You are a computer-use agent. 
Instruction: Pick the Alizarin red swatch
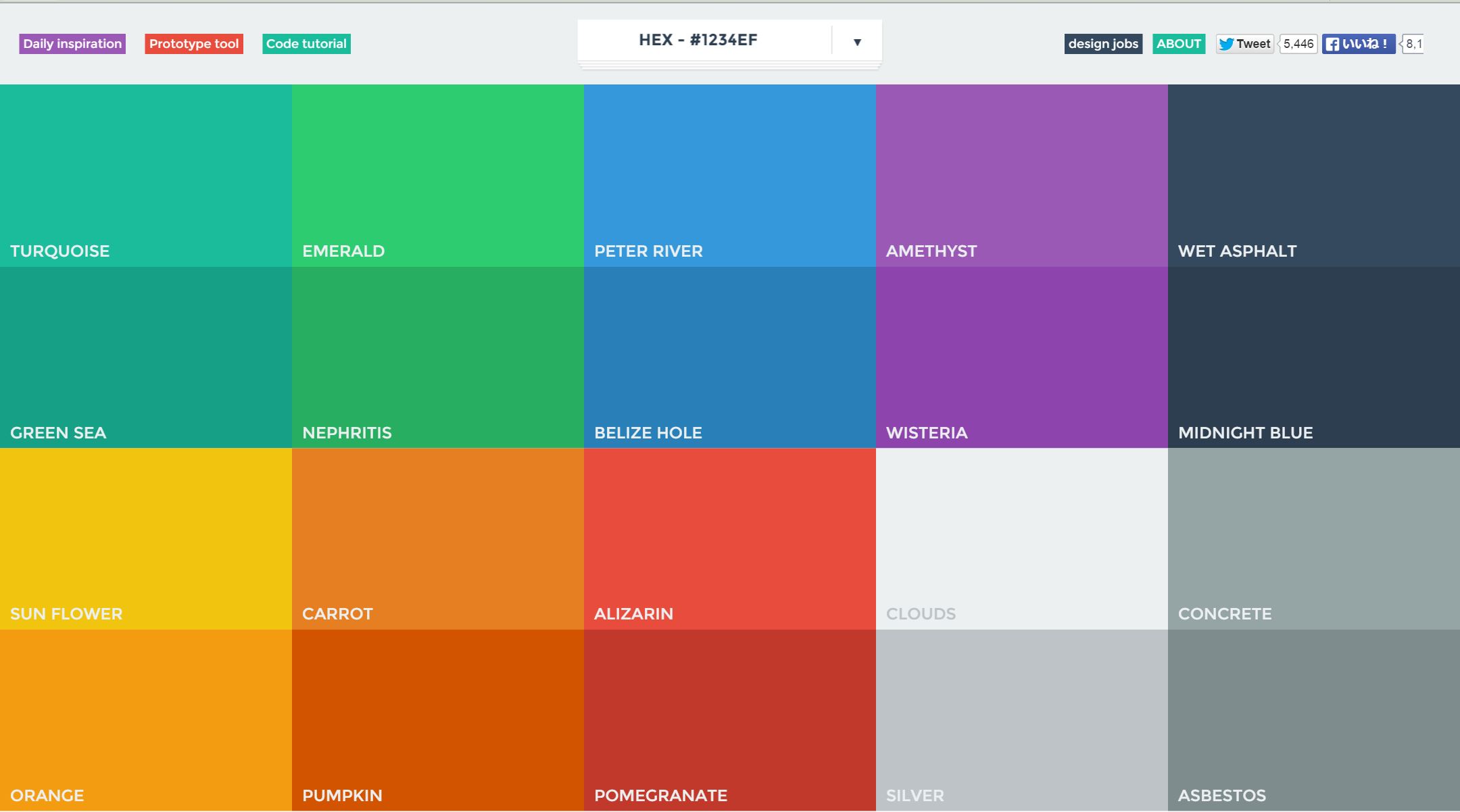pos(730,538)
